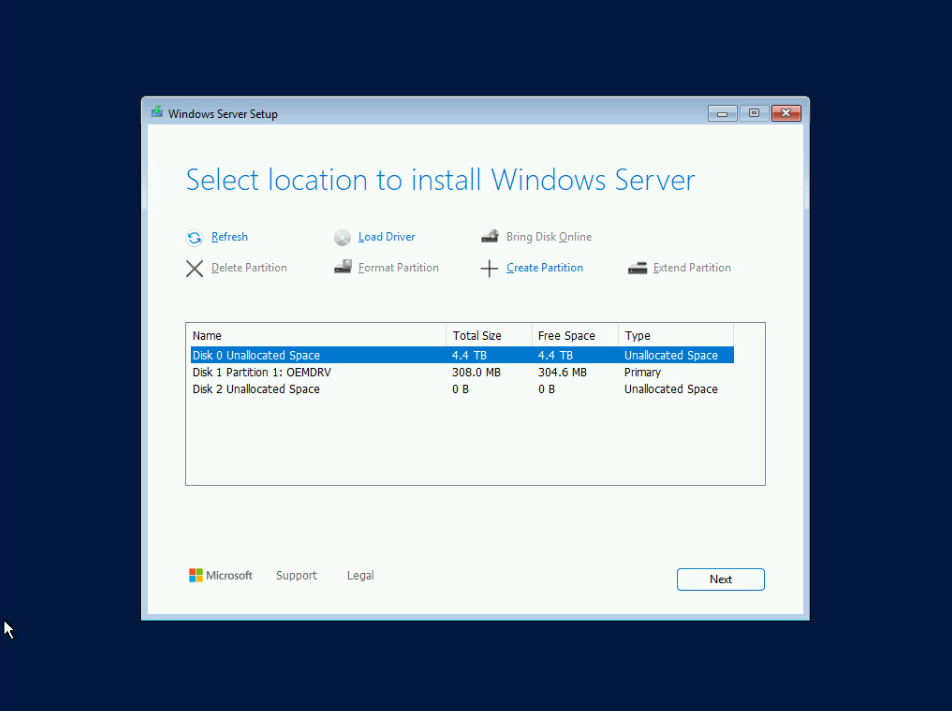Click the Next button
Screen dimensions: 952x711
(x=720, y=579)
